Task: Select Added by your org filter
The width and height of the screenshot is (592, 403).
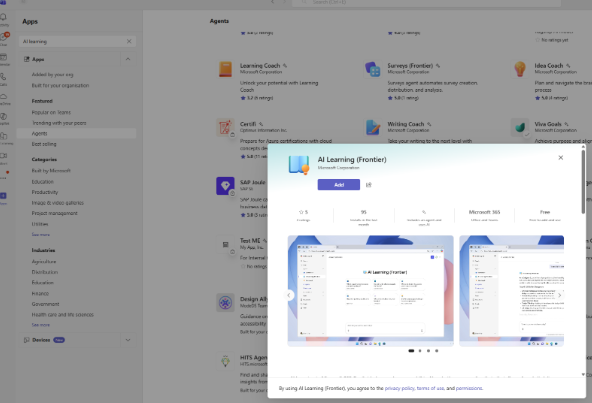Action: point(52,75)
